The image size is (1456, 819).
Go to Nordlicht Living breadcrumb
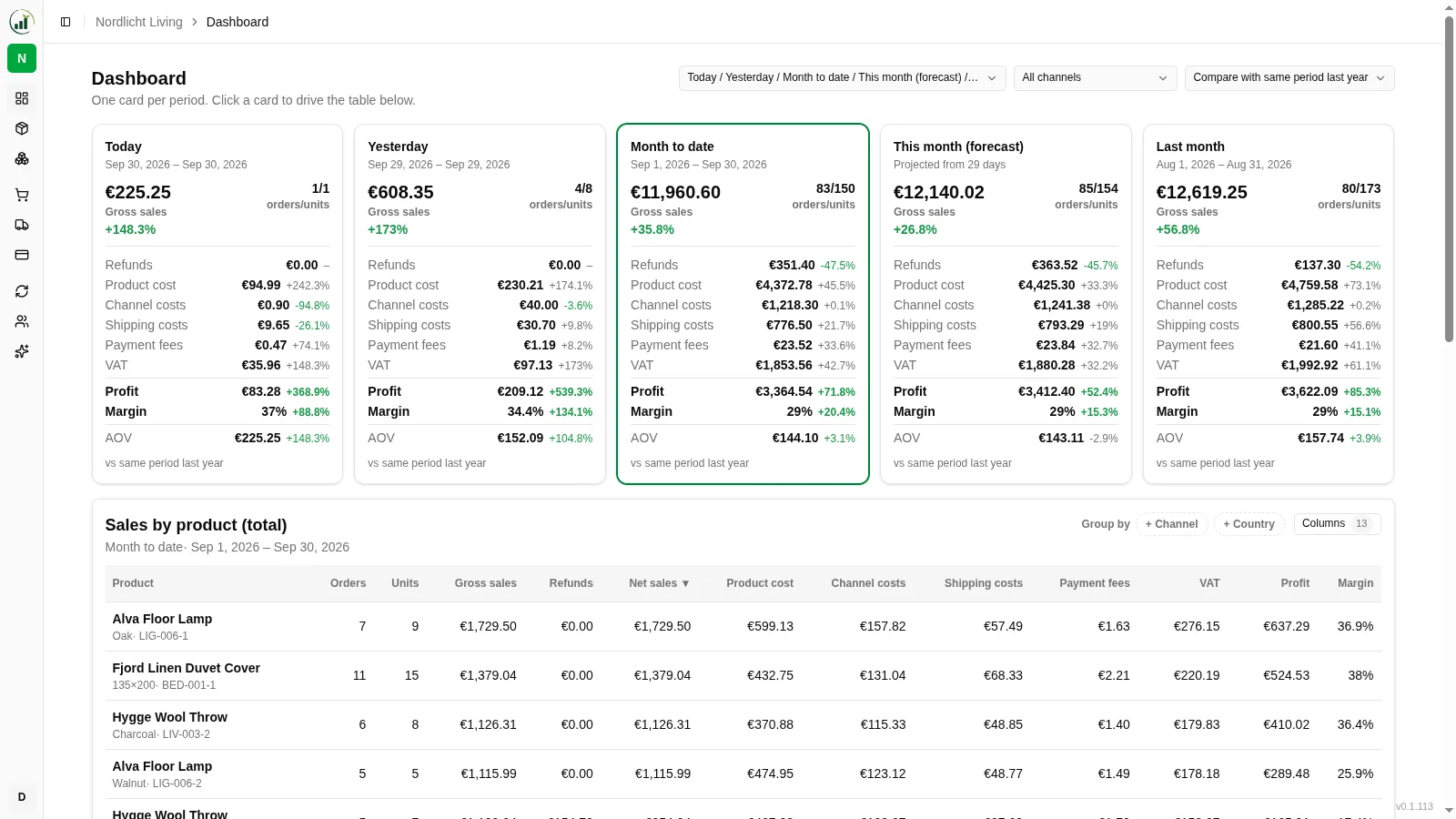point(139,22)
